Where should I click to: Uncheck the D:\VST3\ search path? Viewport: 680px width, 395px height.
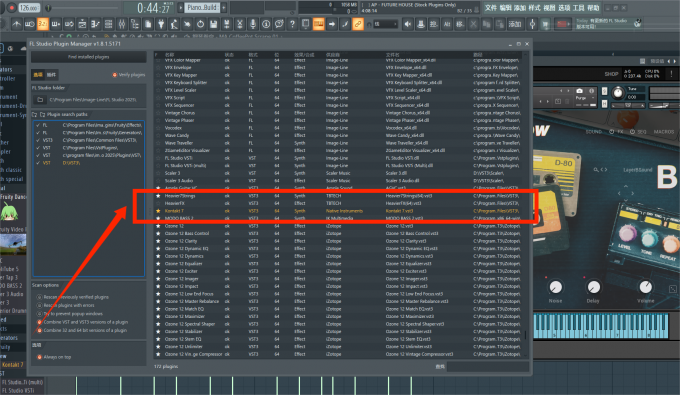[38, 163]
